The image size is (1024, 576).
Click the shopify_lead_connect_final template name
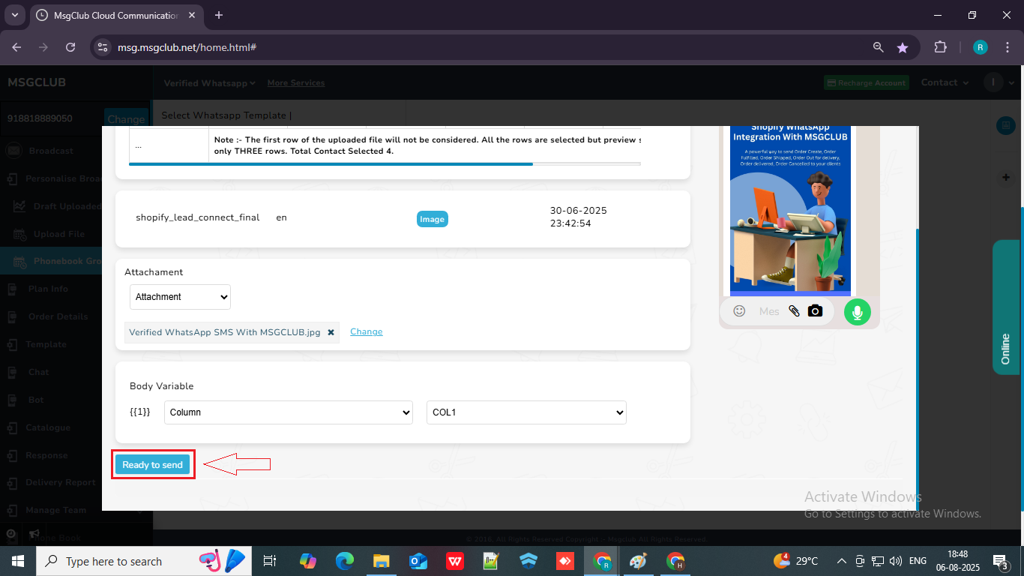click(x=197, y=217)
